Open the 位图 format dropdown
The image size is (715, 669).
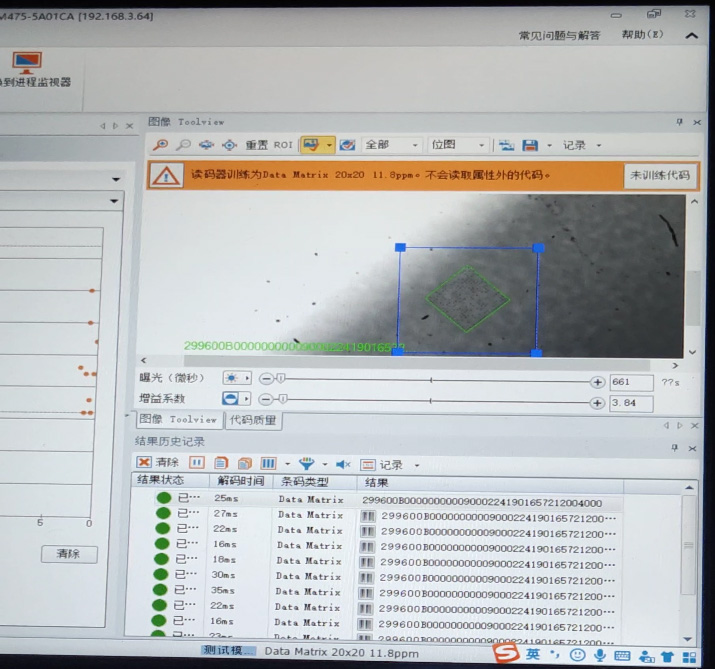(x=457, y=145)
